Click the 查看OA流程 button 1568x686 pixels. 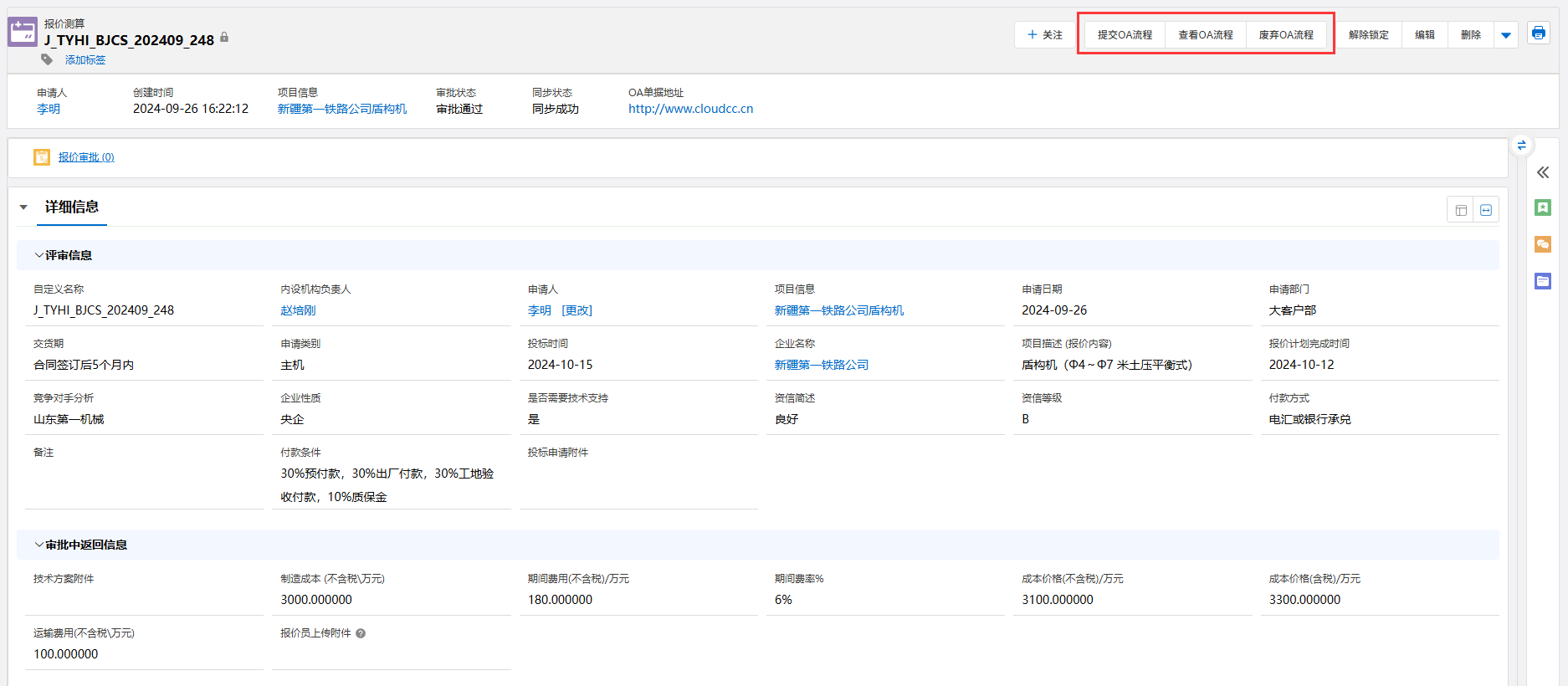click(x=1205, y=35)
